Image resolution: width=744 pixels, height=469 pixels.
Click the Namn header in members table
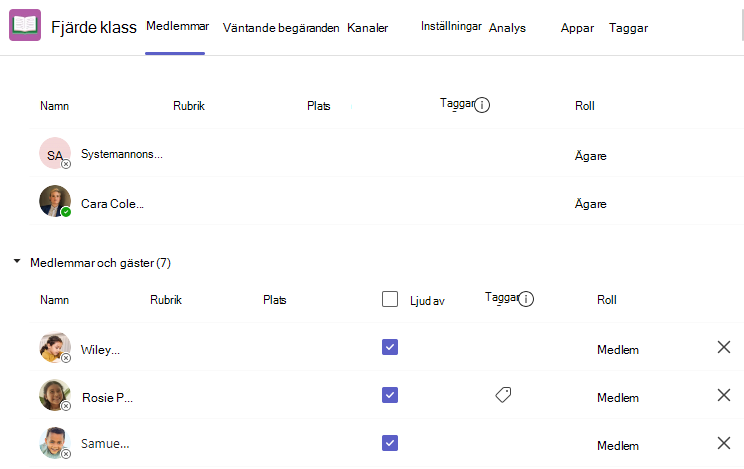(x=55, y=300)
